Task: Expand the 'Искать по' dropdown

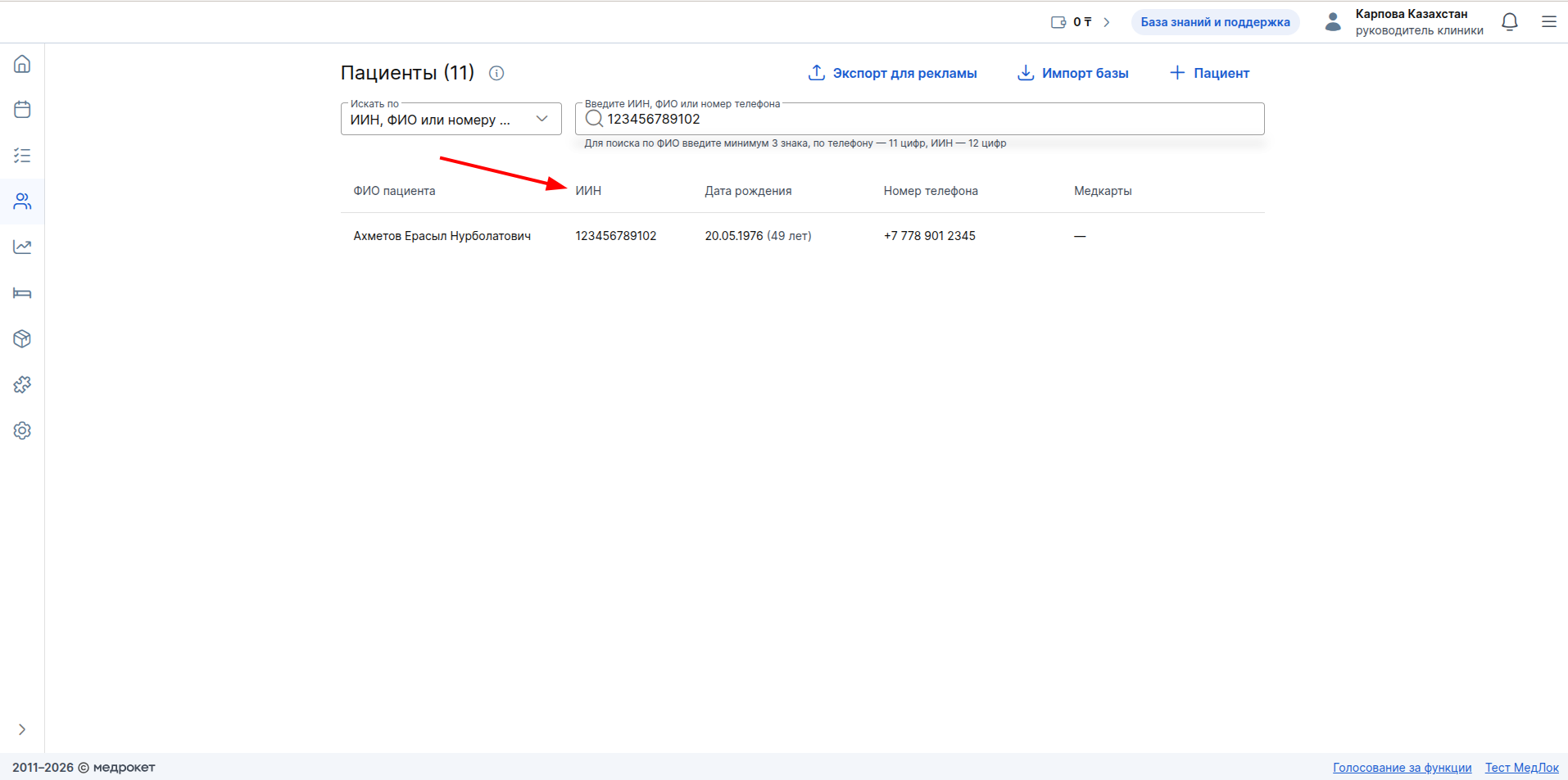Action: pos(451,119)
